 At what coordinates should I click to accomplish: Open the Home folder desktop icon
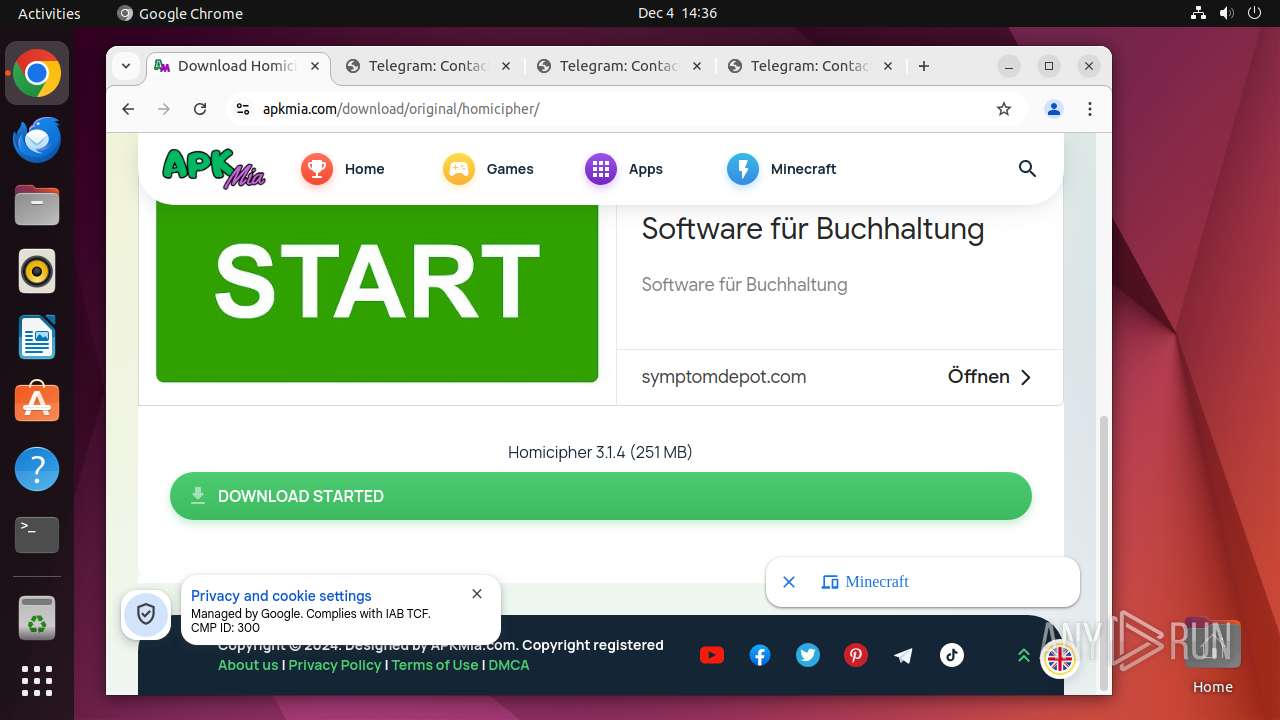pyautogui.click(x=1212, y=655)
